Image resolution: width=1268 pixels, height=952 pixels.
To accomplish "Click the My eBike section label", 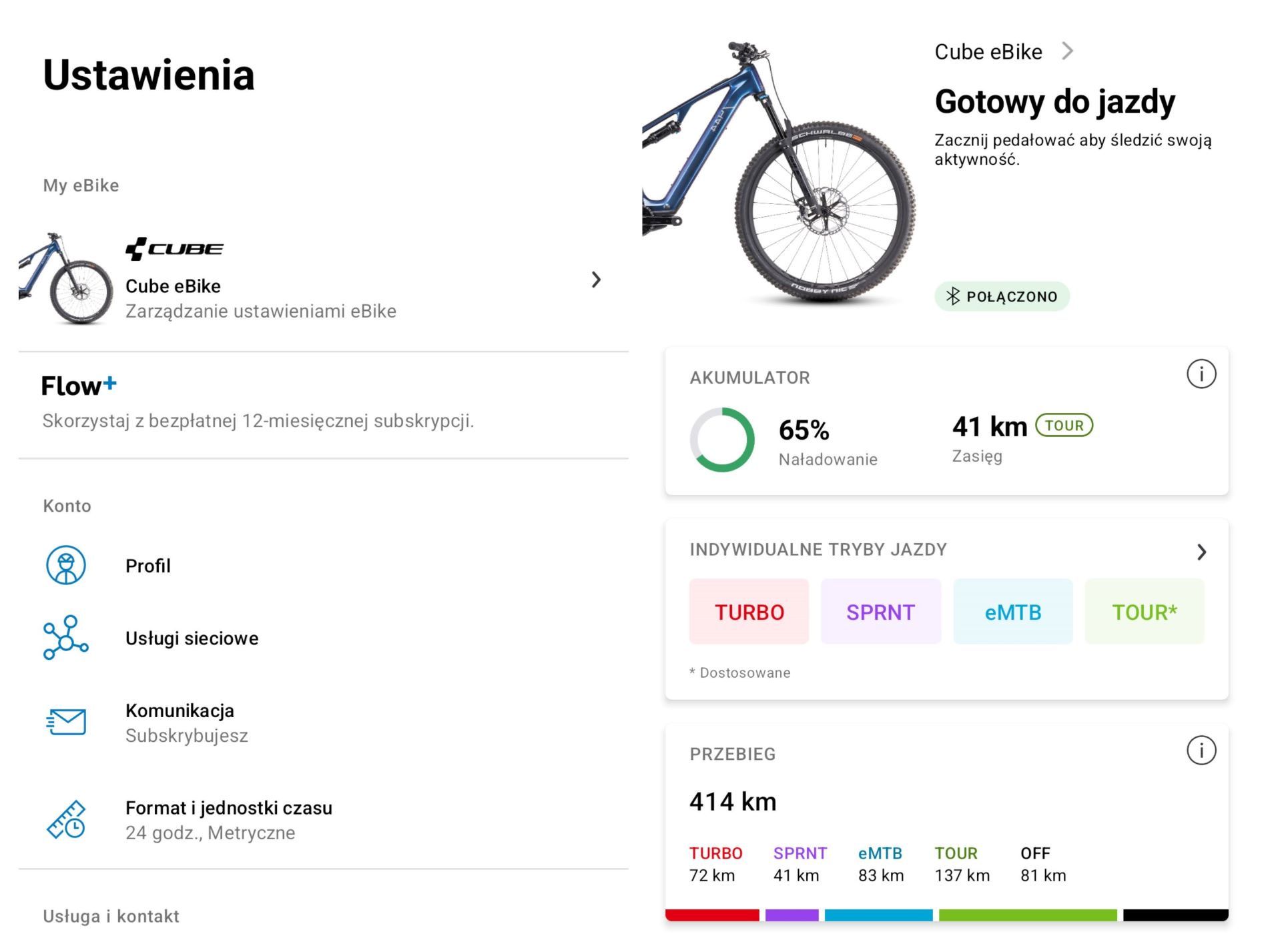I will pos(81,185).
